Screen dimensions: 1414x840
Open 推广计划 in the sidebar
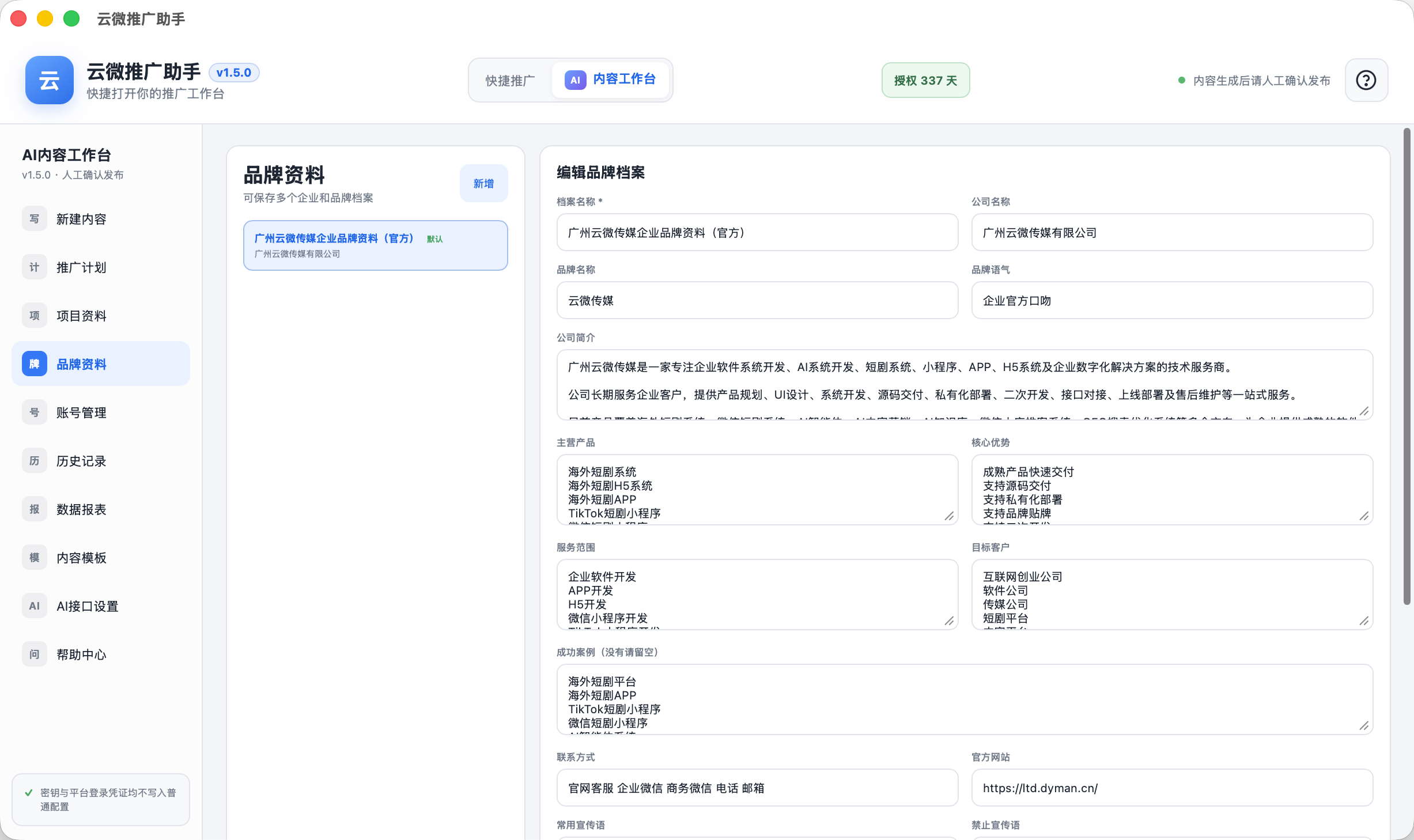101,267
